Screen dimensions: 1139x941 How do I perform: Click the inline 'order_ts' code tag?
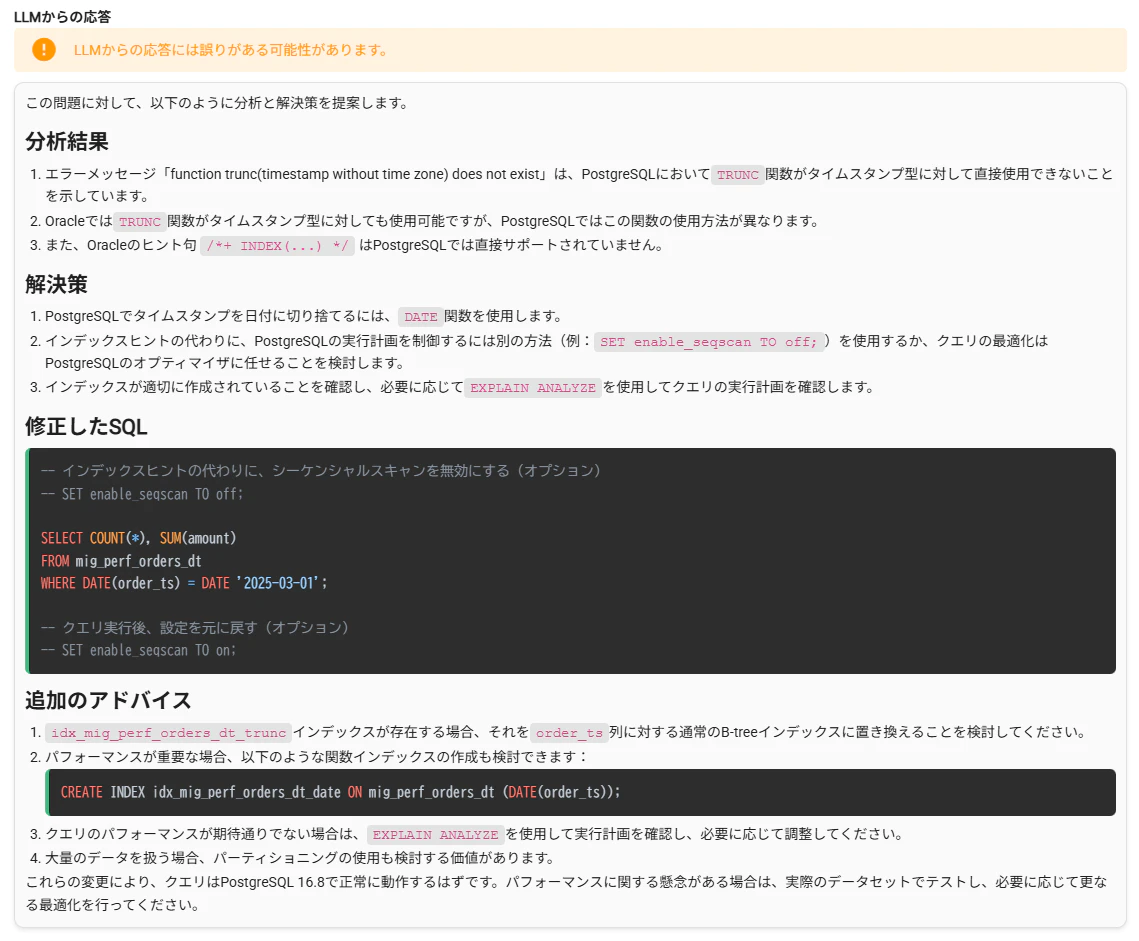click(x=569, y=732)
